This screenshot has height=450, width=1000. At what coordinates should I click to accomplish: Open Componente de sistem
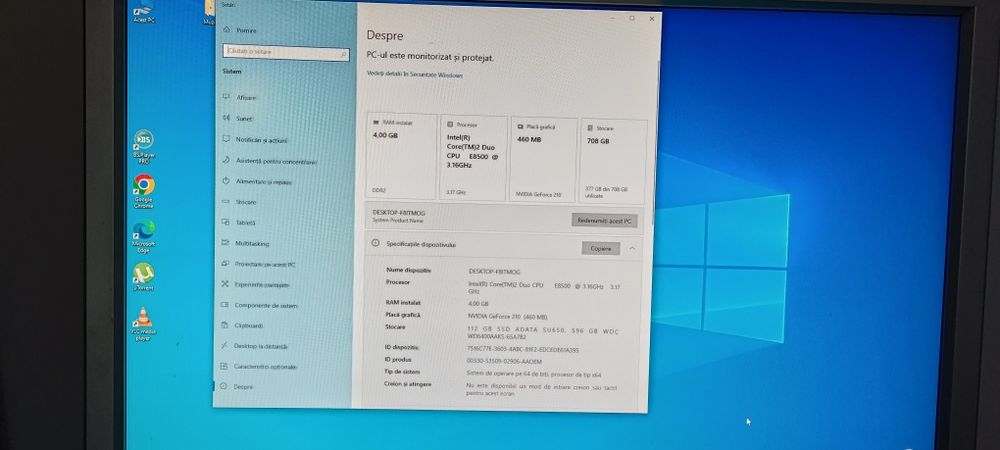[x=266, y=306]
